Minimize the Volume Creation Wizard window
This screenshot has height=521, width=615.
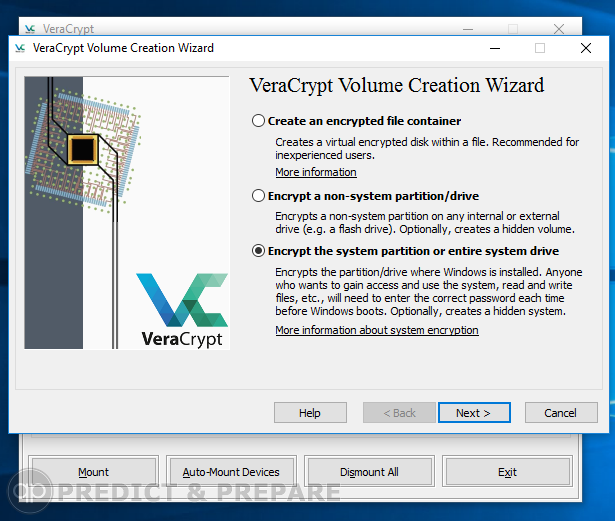(495, 48)
